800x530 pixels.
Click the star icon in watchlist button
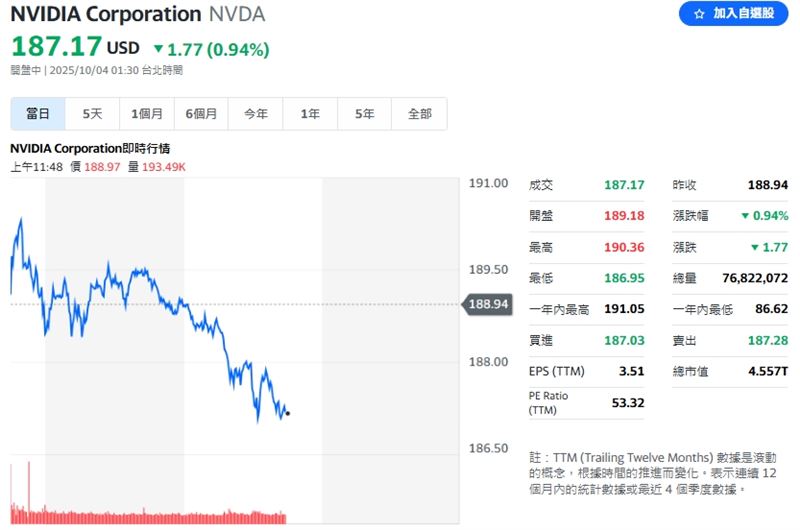699,14
